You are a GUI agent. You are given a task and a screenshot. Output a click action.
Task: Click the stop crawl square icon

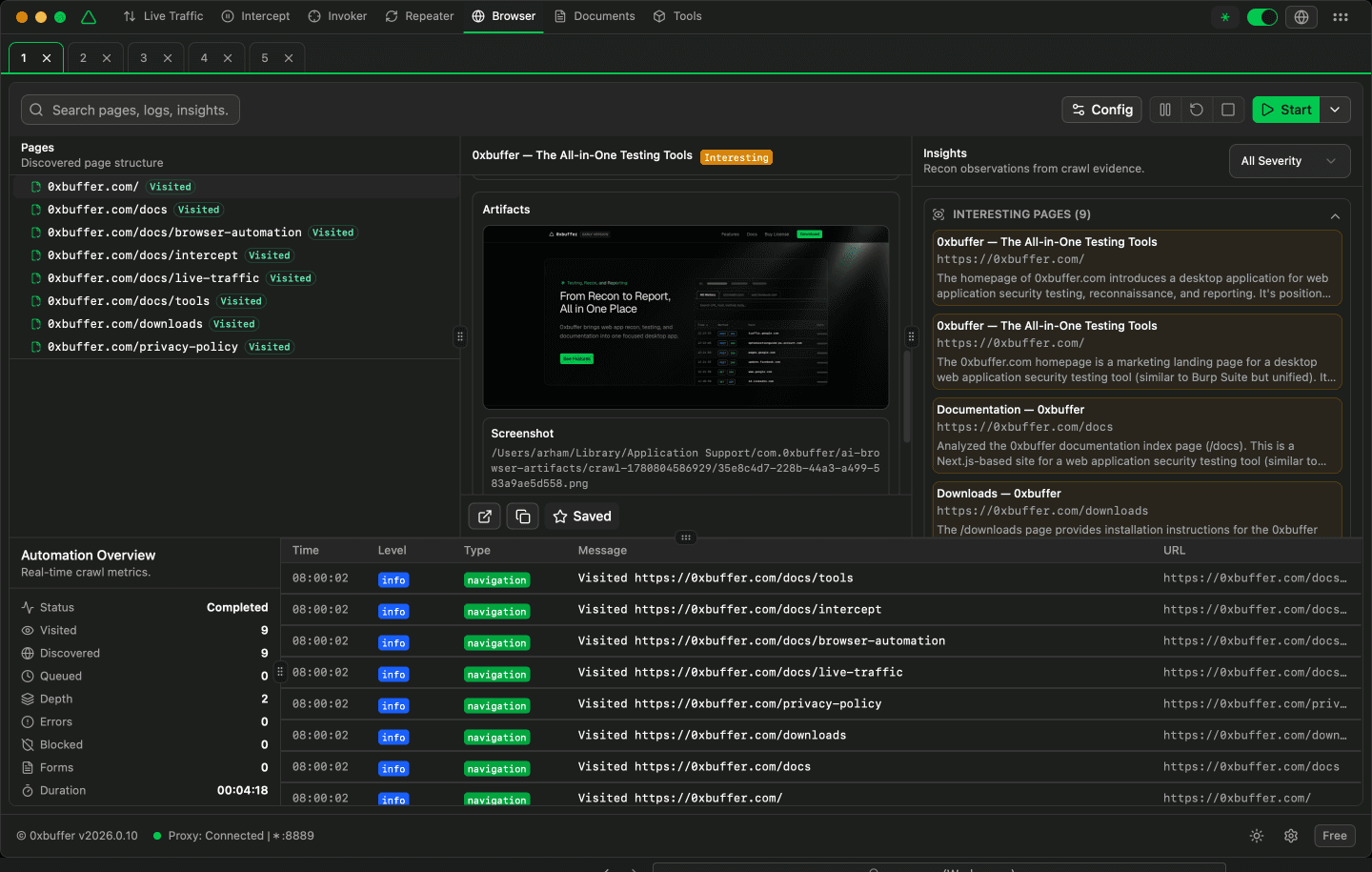pos(1228,110)
